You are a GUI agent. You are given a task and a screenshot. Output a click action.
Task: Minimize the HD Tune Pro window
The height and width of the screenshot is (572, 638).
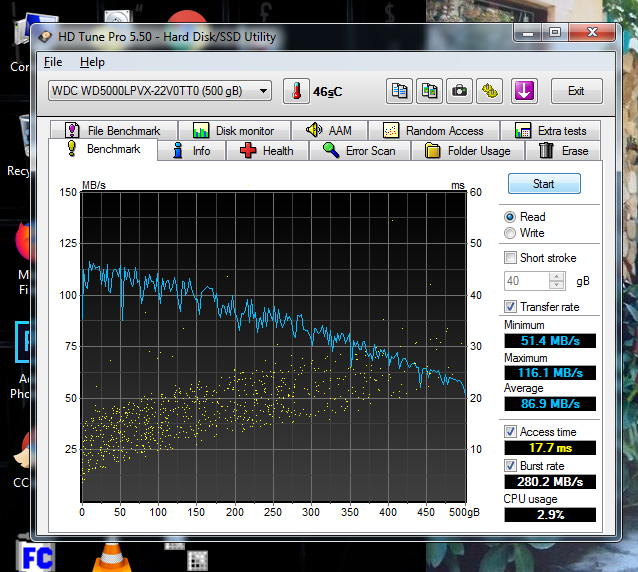point(528,33)
